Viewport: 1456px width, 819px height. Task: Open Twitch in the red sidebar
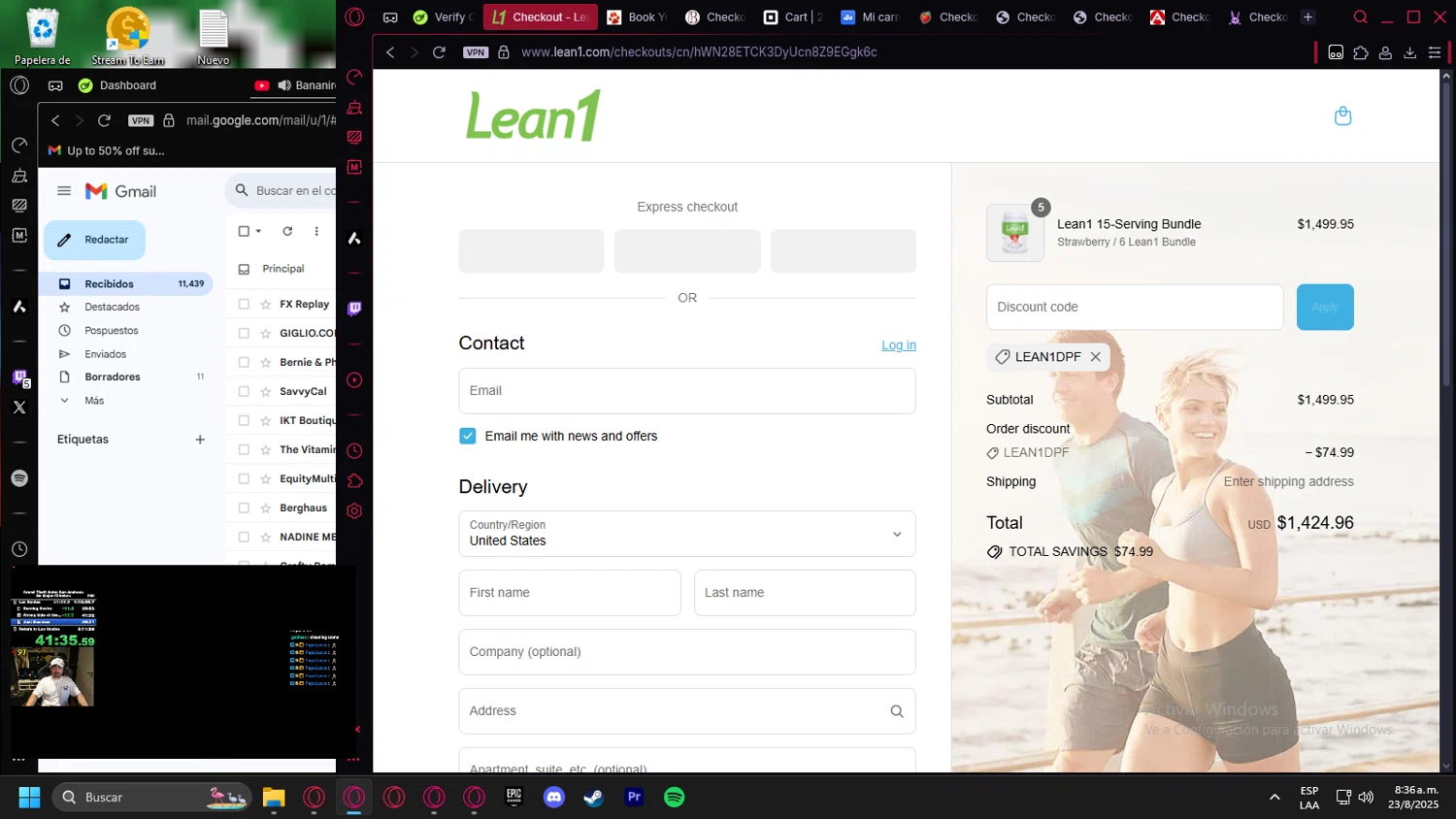click(354, 309)
